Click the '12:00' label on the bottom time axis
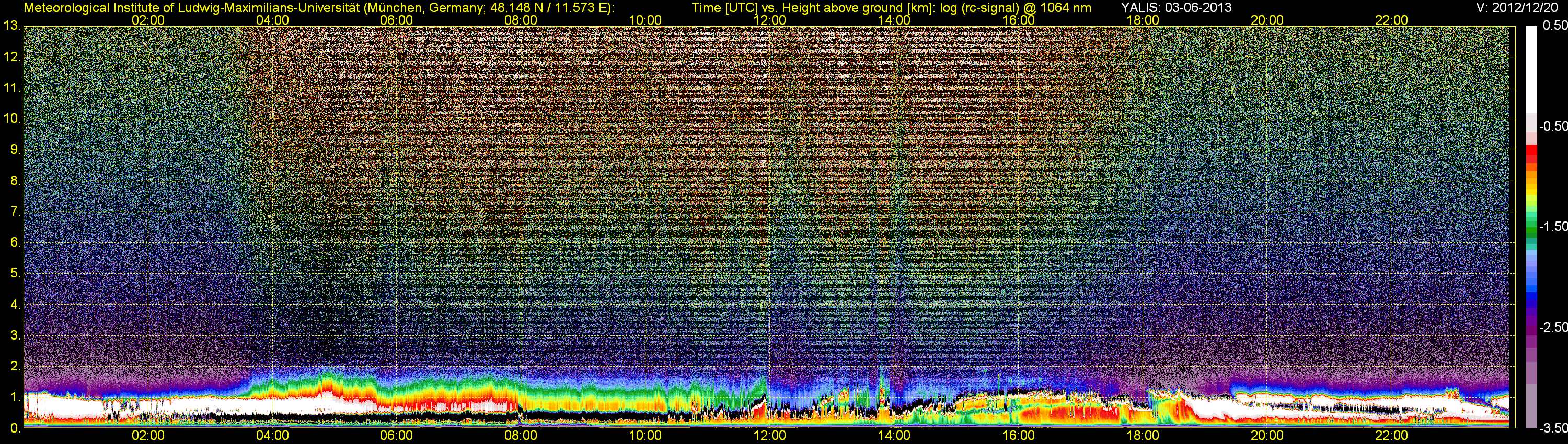Image resolution: width=1568 pixels, height=444 pixels. (x=769, y=436)
